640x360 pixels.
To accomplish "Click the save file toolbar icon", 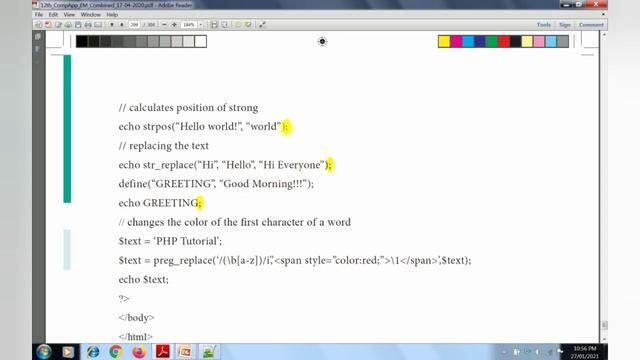I will [78, 25].
